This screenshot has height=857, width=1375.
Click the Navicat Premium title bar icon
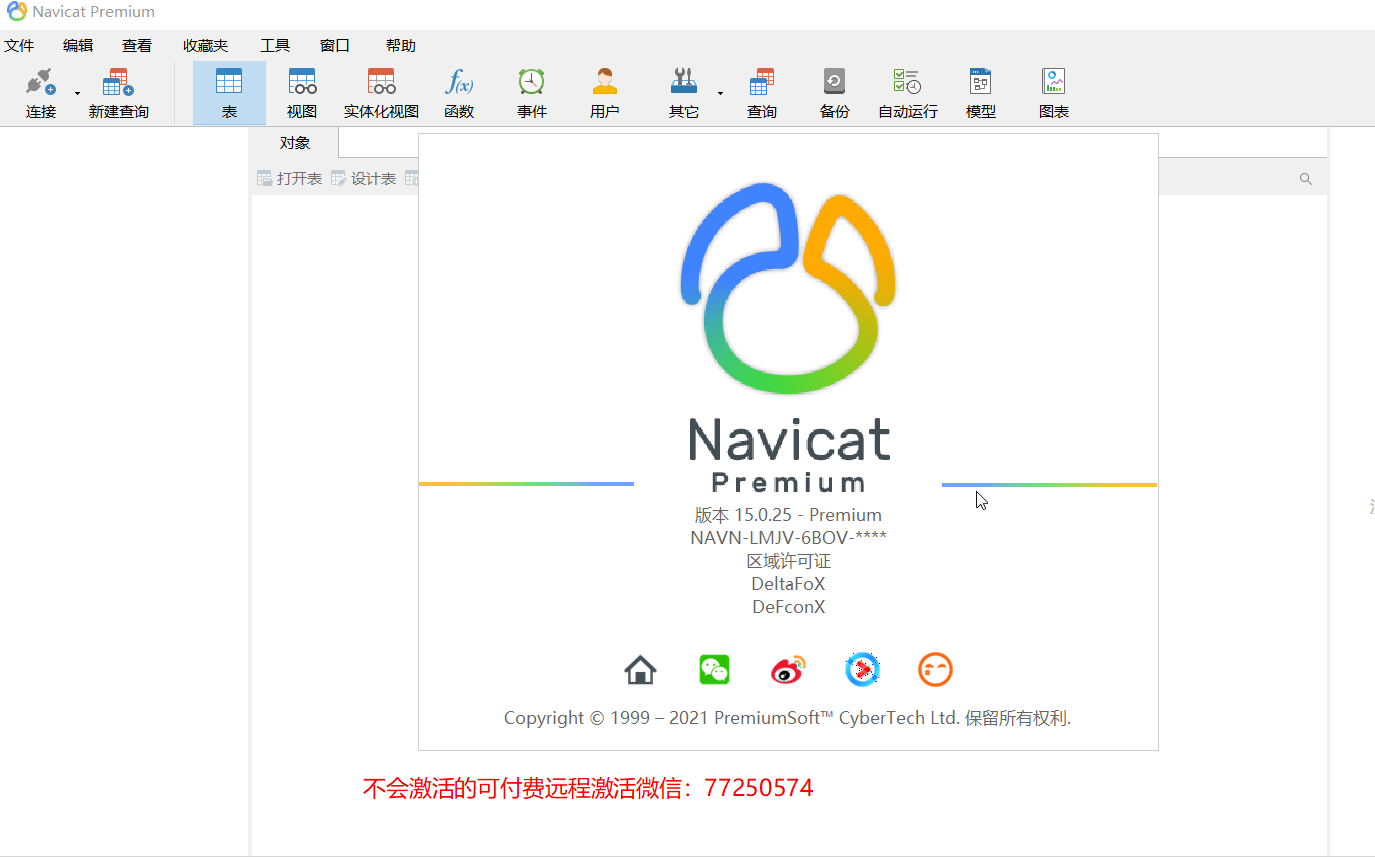16,12
